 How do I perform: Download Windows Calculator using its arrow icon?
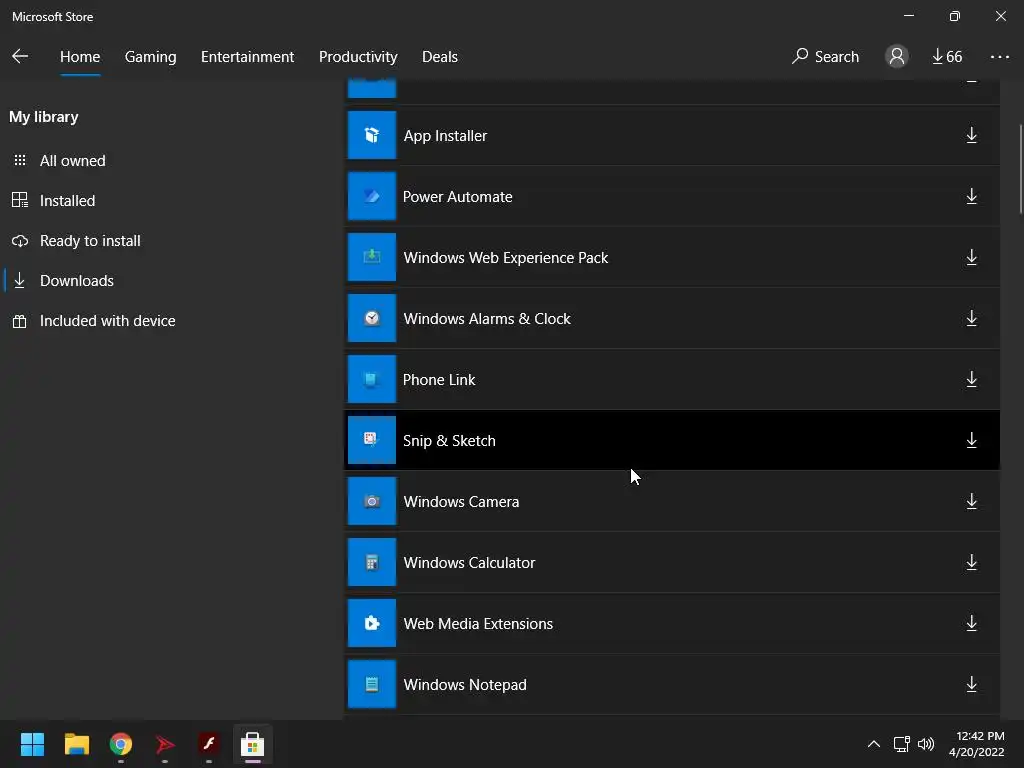coord(972,562)
